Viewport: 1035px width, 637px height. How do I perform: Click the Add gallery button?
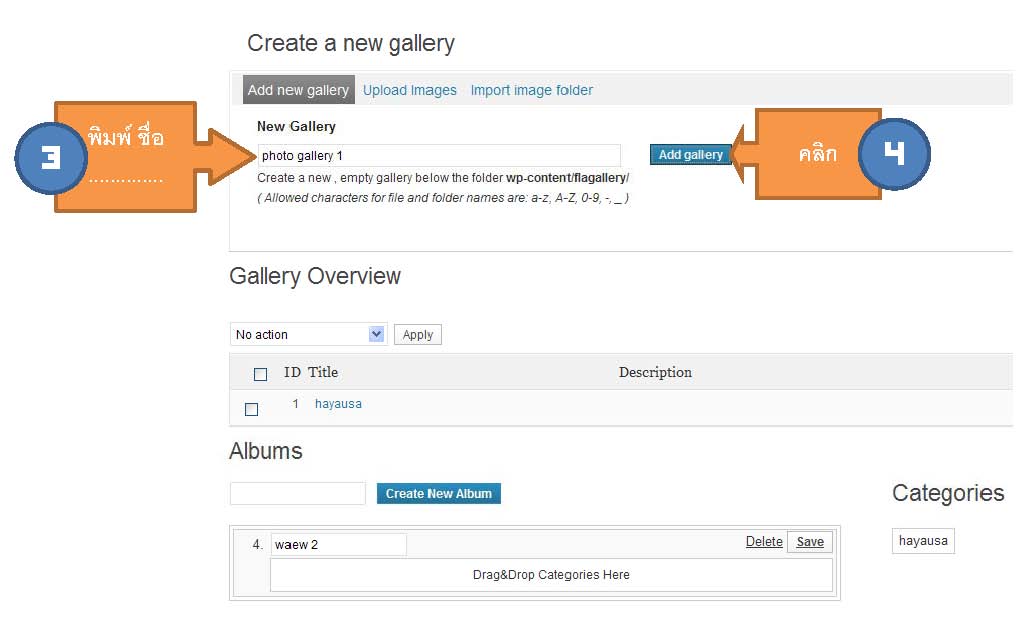tap(690, 154)
